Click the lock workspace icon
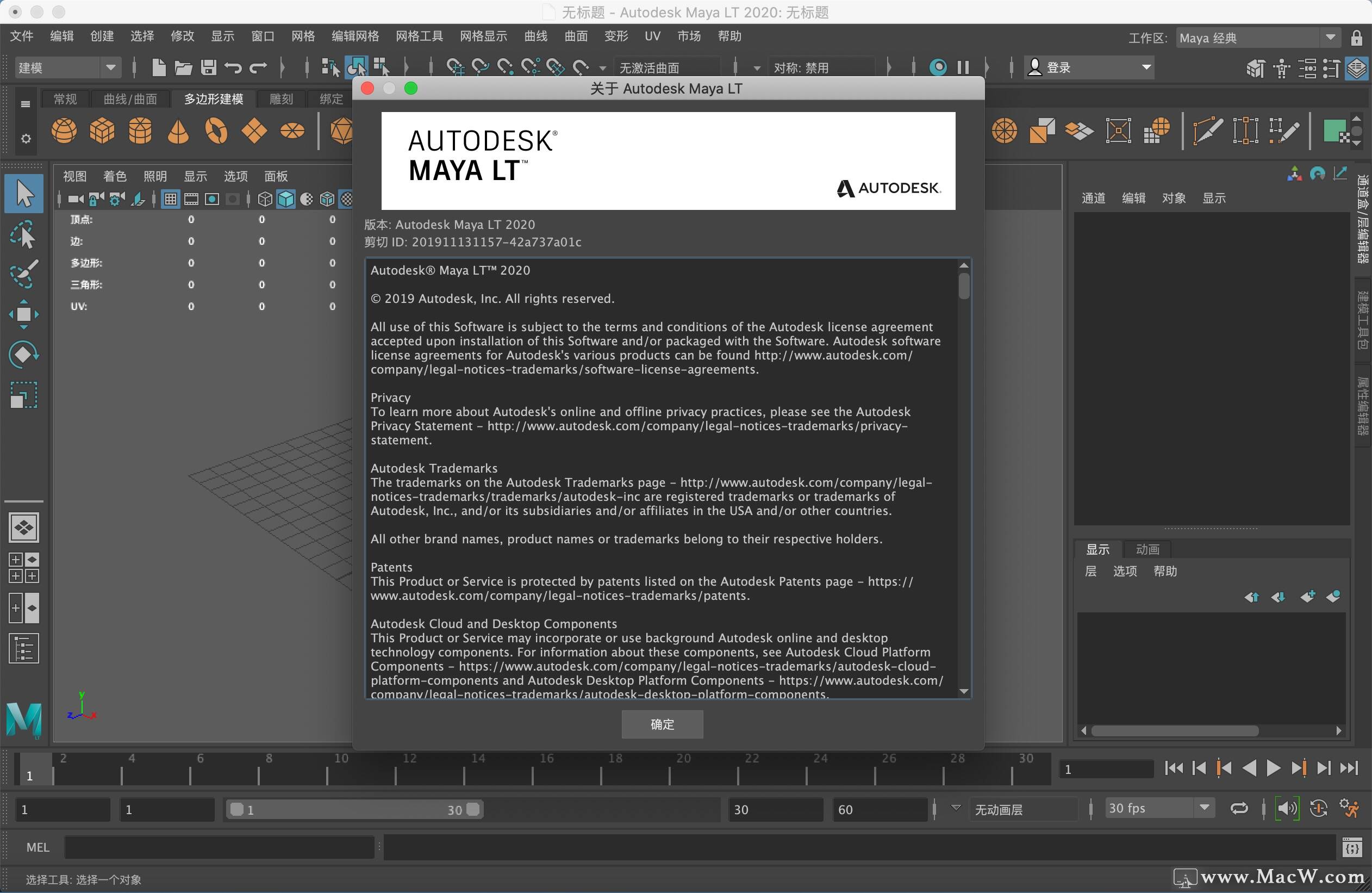 pyautogui.click(x=1356, y=38)
